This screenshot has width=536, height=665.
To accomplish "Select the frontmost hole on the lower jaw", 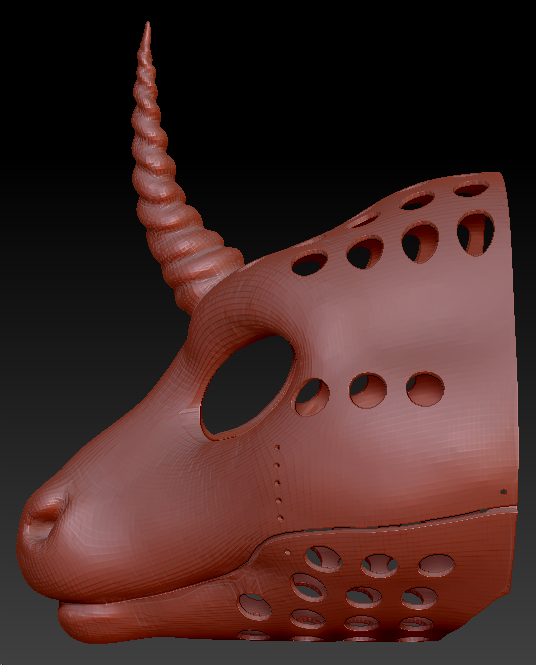I will [255, 606].
